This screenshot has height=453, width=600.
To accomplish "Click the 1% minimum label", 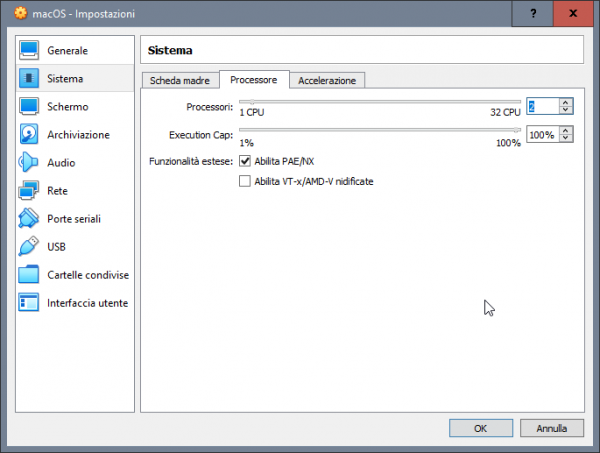I will 246,143.
